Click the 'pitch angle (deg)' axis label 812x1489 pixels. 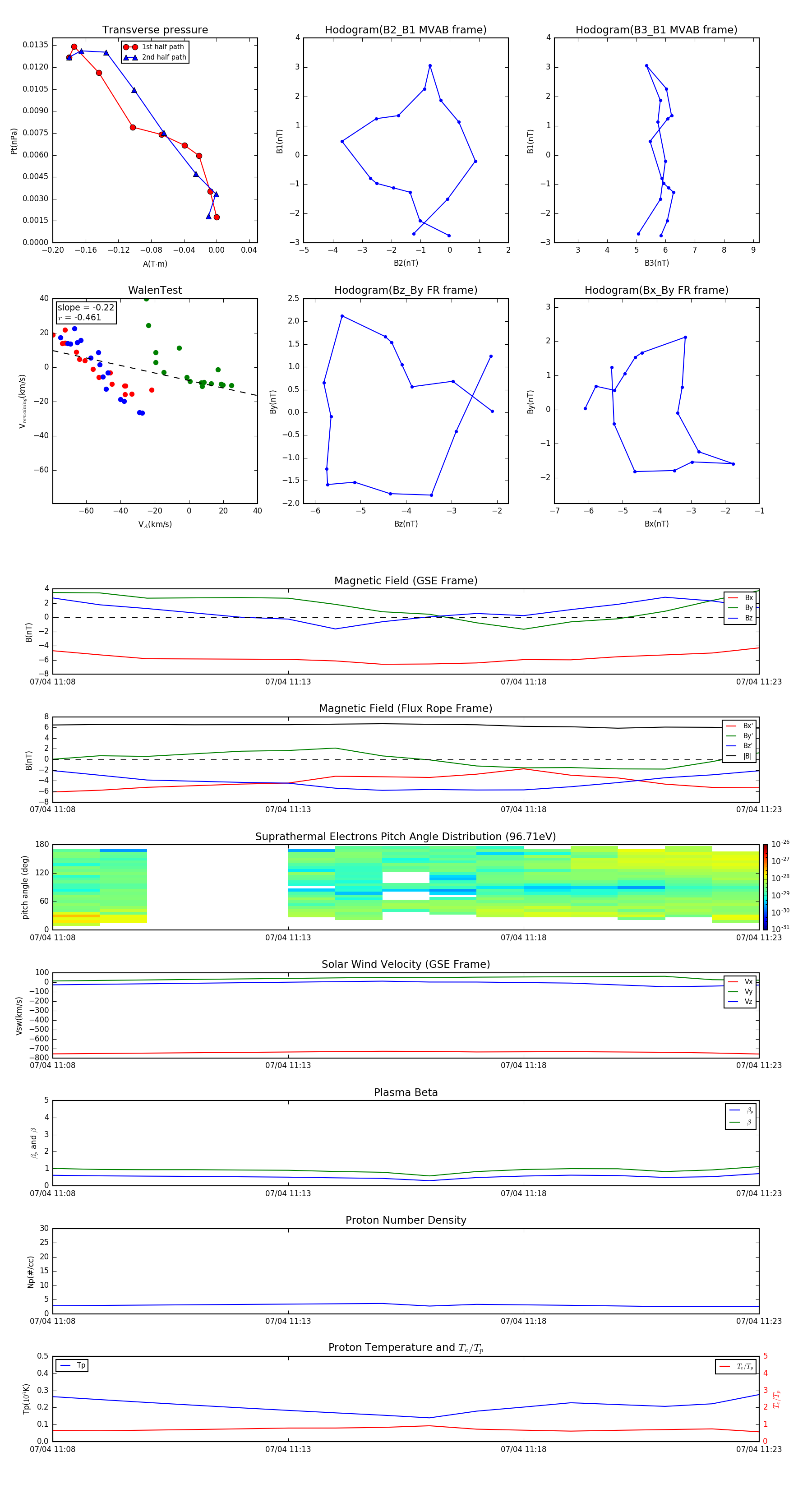pos(25,887)
